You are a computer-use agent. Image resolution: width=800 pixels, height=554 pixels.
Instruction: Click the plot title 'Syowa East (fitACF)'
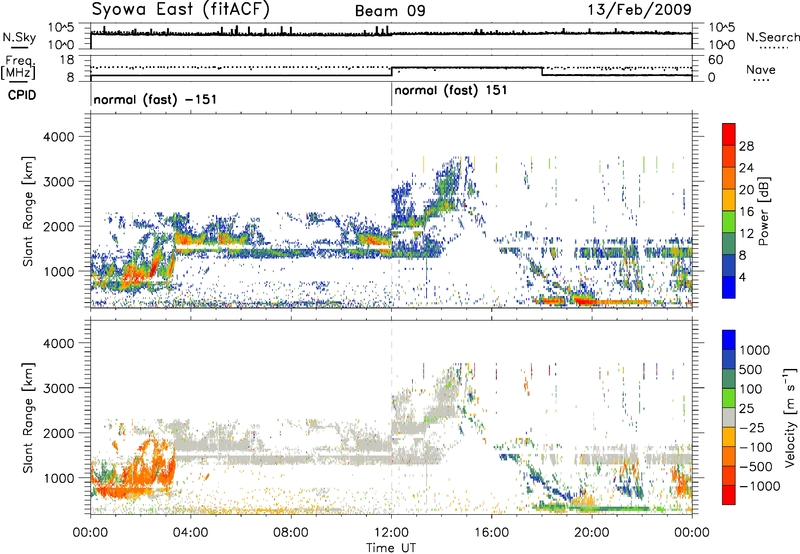(x=181, y=9)
